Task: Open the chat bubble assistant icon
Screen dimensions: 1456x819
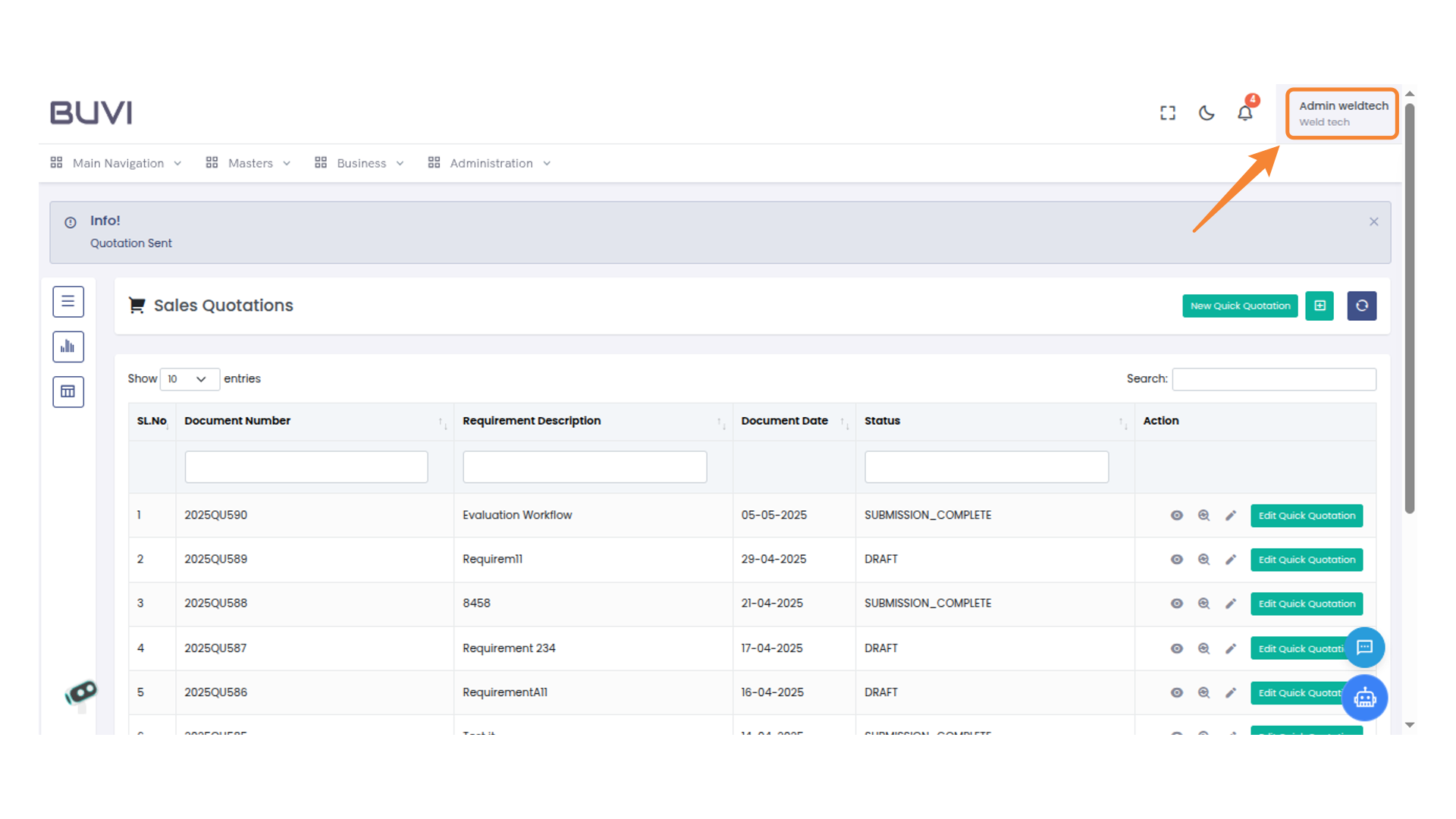Action: pos(1364,648)
